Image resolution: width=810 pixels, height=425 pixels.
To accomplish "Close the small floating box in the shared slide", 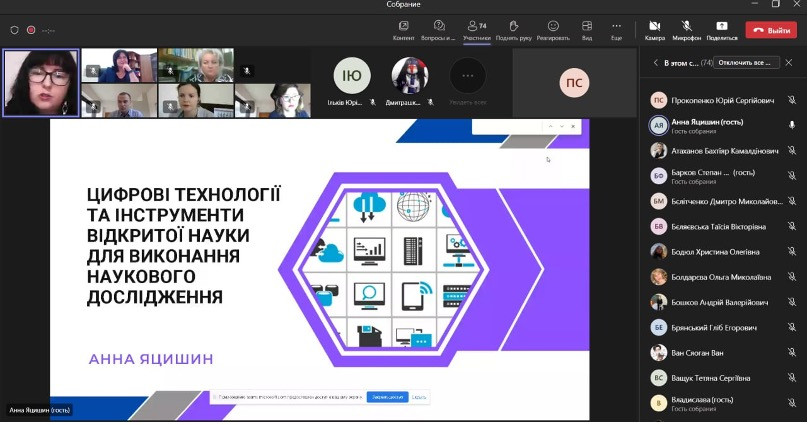I will point(573,127).
